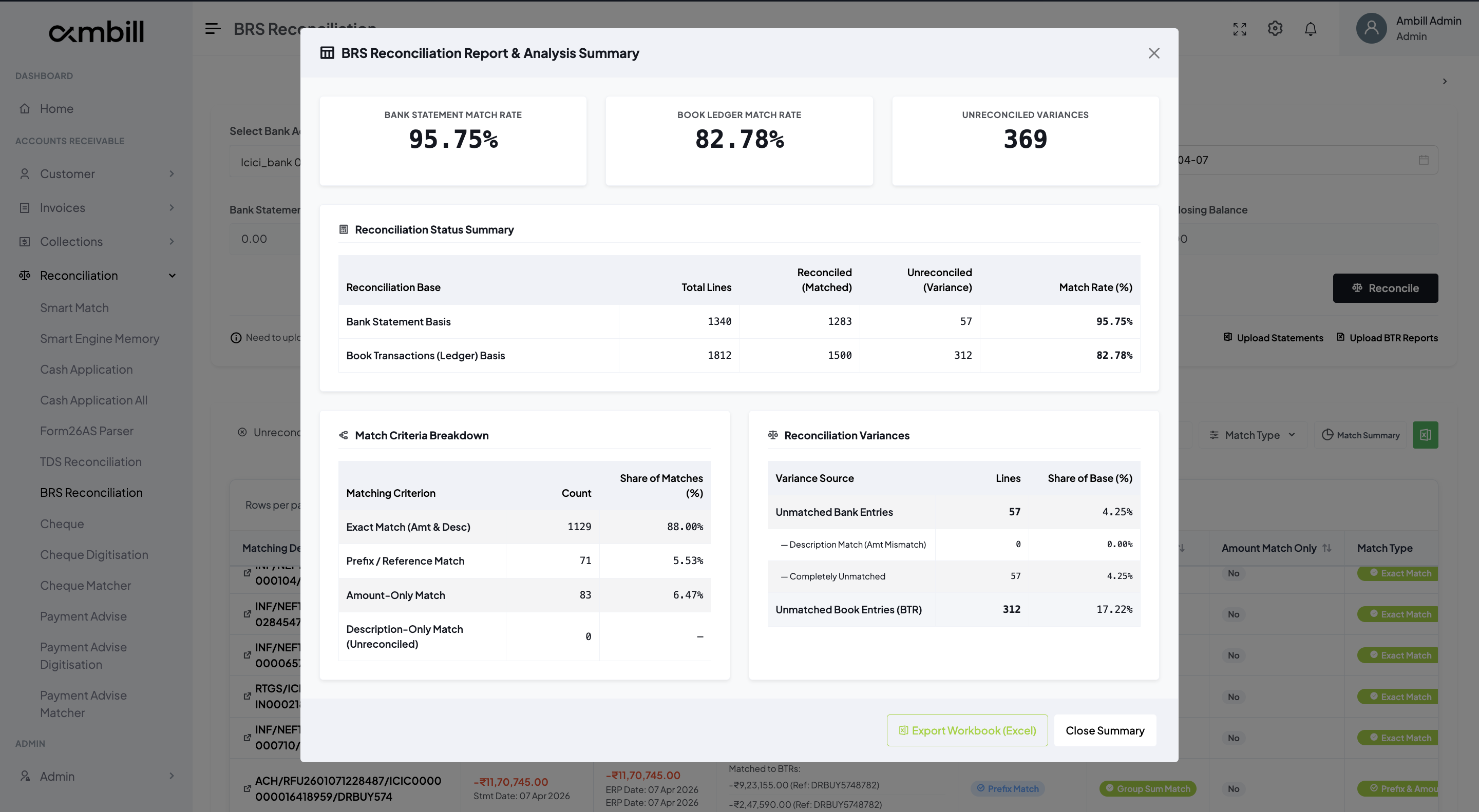This screenshot has height=812, width=1479.
Task: Click Close Summary button
Action: point(1105,730)
